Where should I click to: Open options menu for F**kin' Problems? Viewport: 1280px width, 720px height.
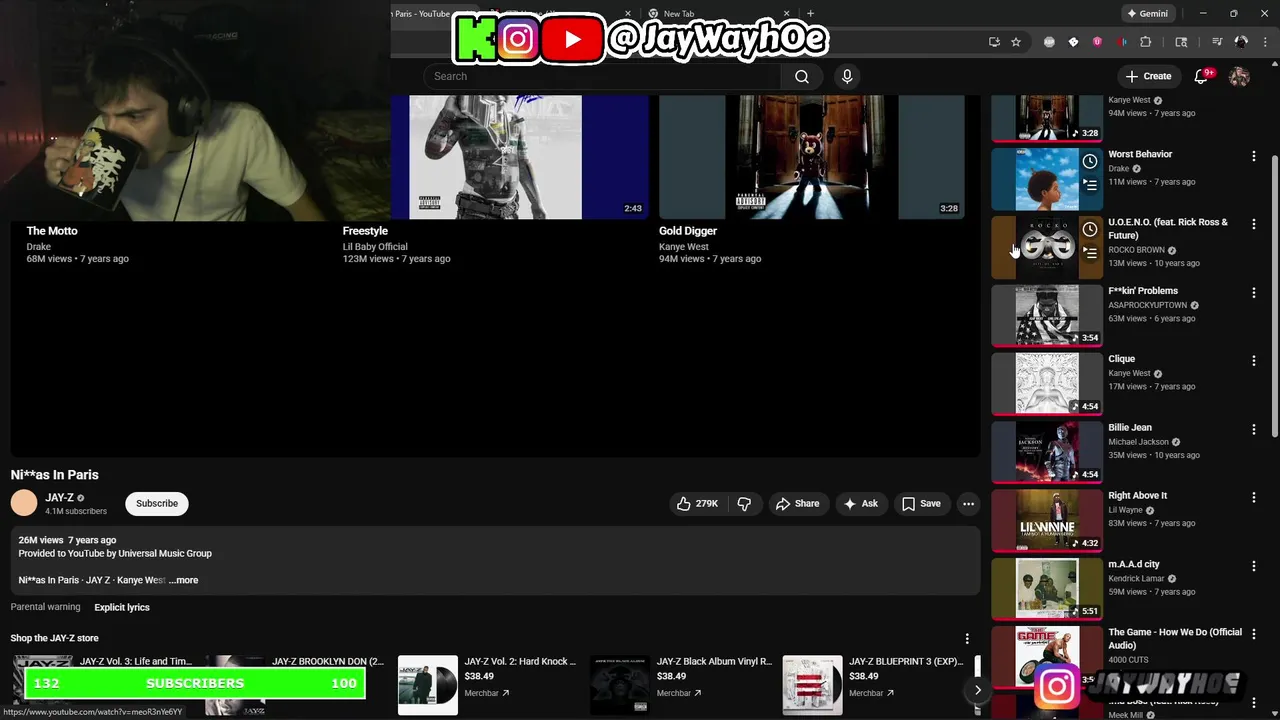1253,293
